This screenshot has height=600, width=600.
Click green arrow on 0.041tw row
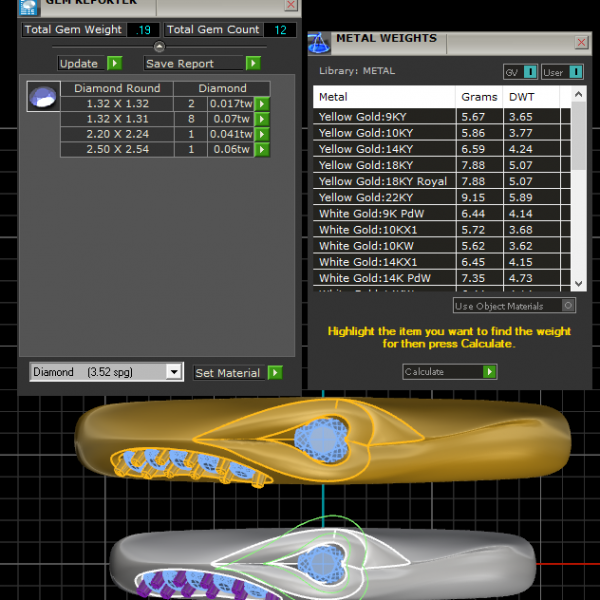pos(262,134)
